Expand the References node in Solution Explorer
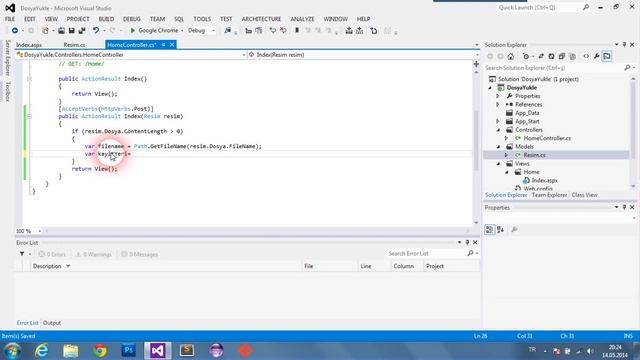Screen dimensions: 640x360 (x=498, y=104)
